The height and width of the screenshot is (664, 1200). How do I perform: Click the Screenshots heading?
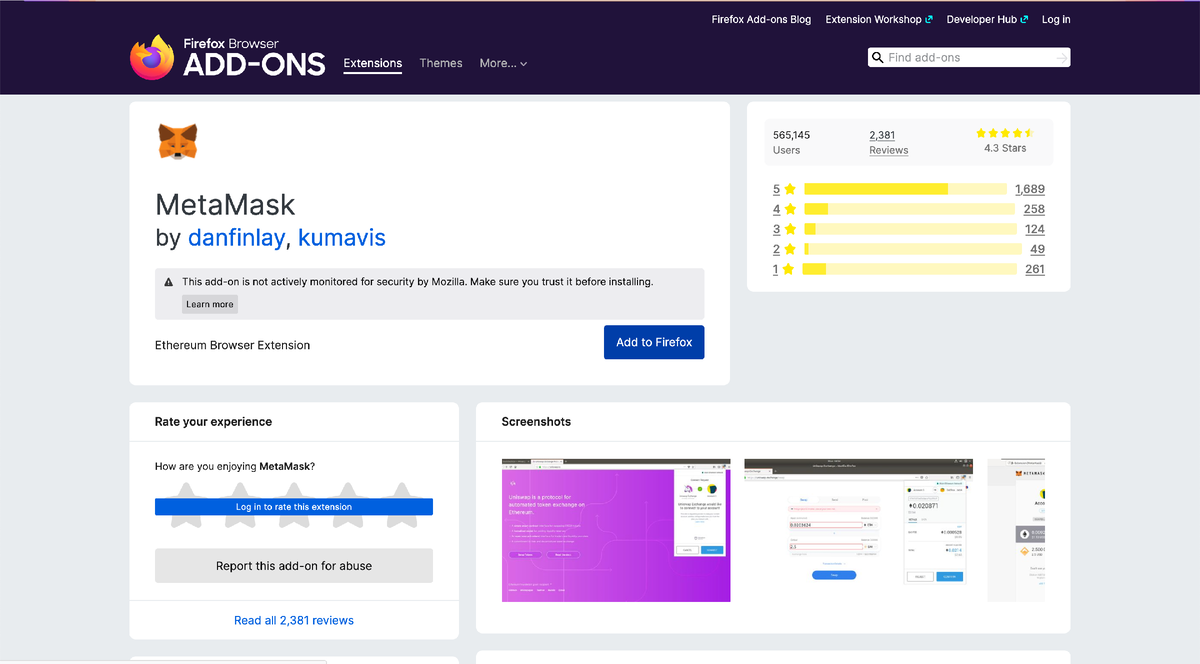click(x=536, y=422)
